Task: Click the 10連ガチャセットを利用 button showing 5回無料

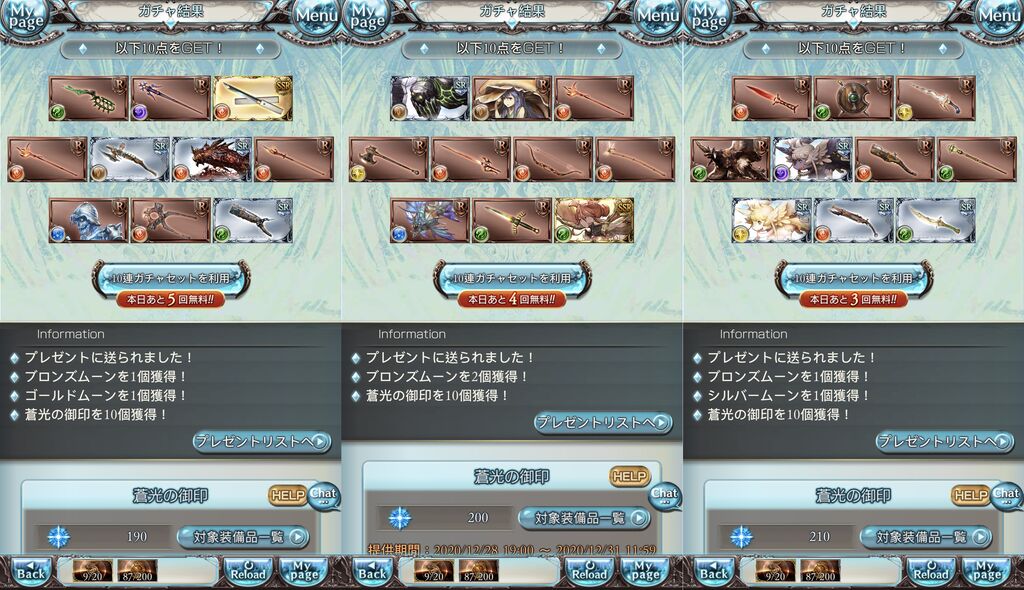Action: pyautogui.click(x=170, y=285)
